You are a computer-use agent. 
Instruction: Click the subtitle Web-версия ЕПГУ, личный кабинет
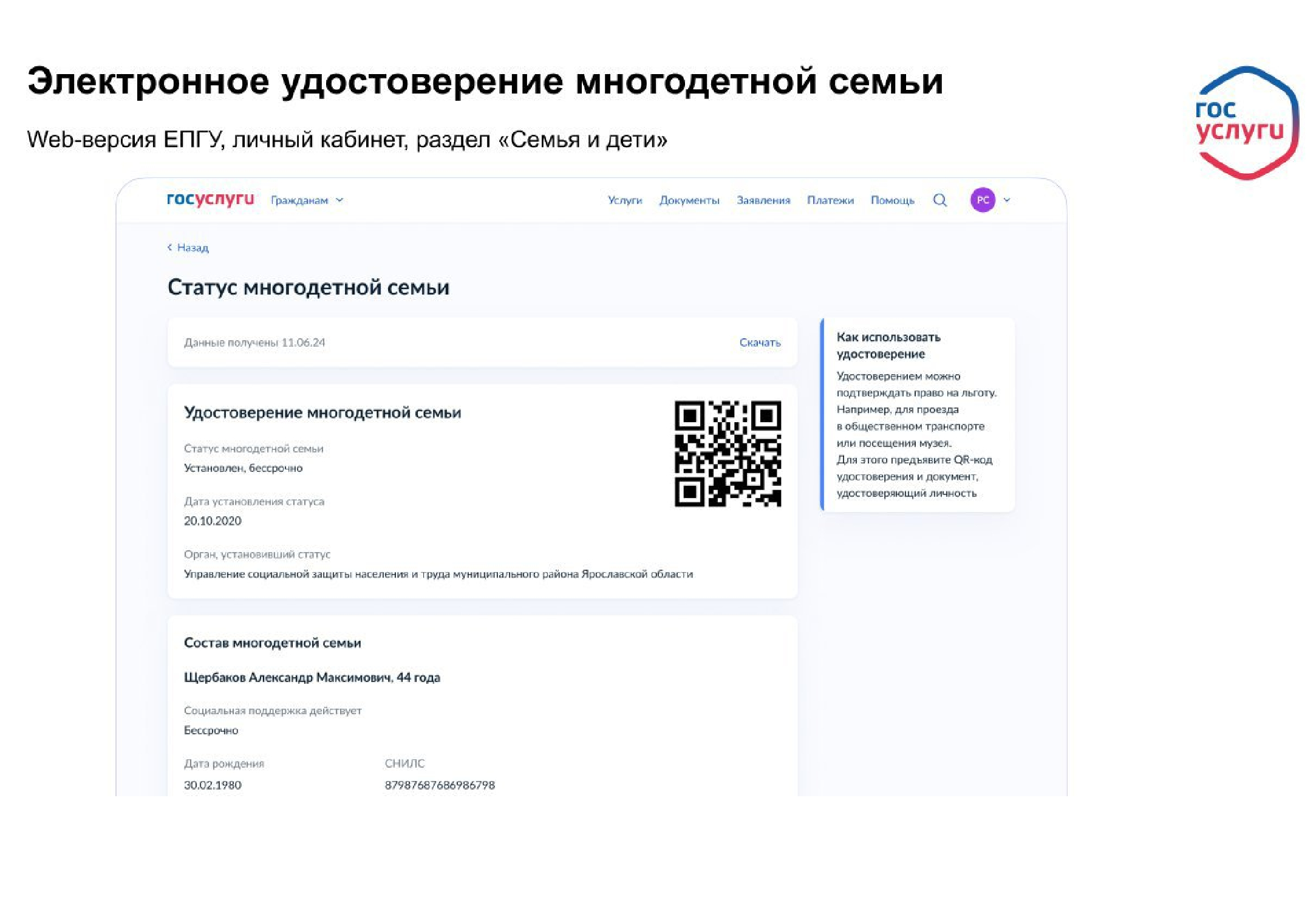pyautogui.click(x=217, y=140)
